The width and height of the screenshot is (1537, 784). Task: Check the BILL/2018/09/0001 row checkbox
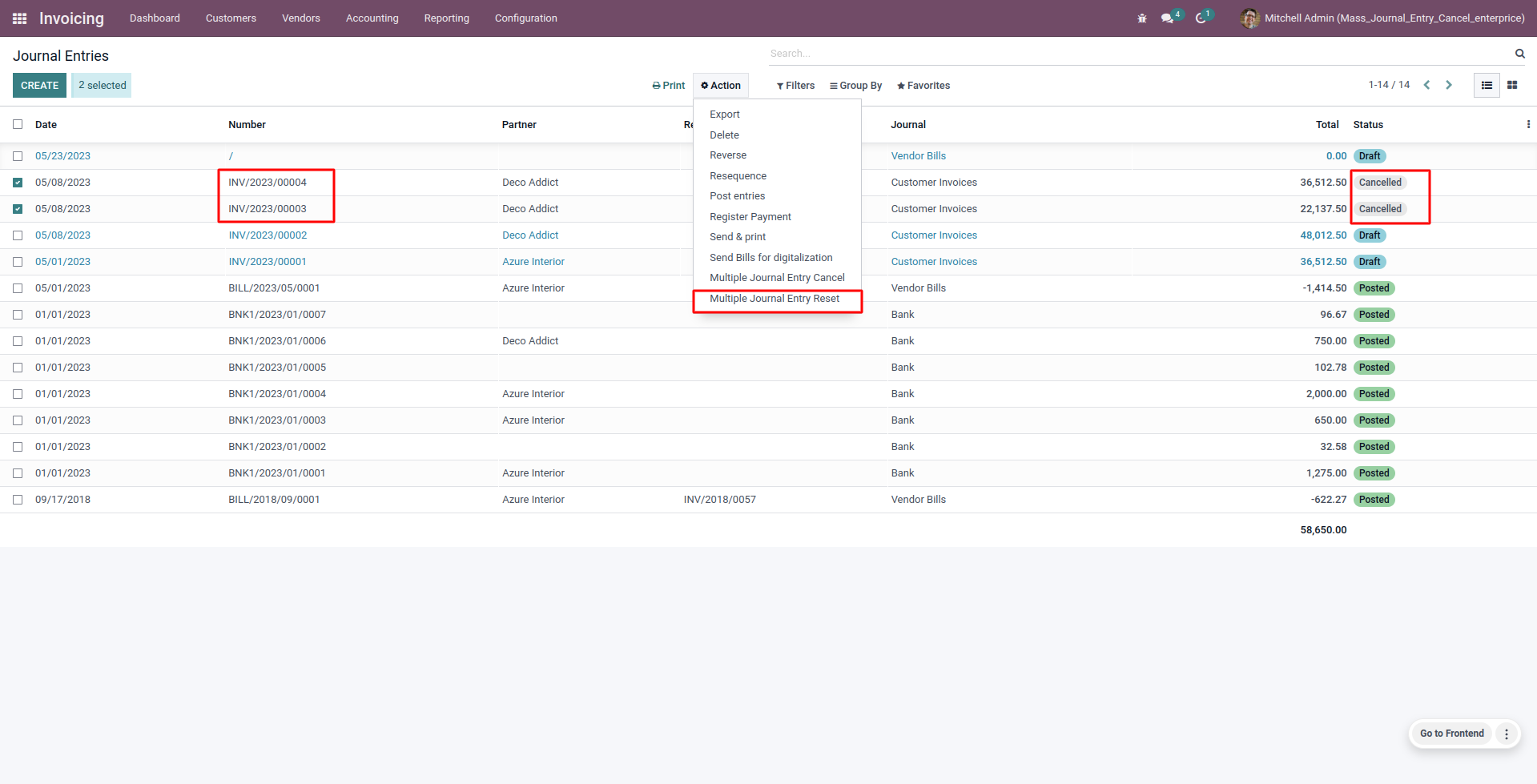pos(18,500)
